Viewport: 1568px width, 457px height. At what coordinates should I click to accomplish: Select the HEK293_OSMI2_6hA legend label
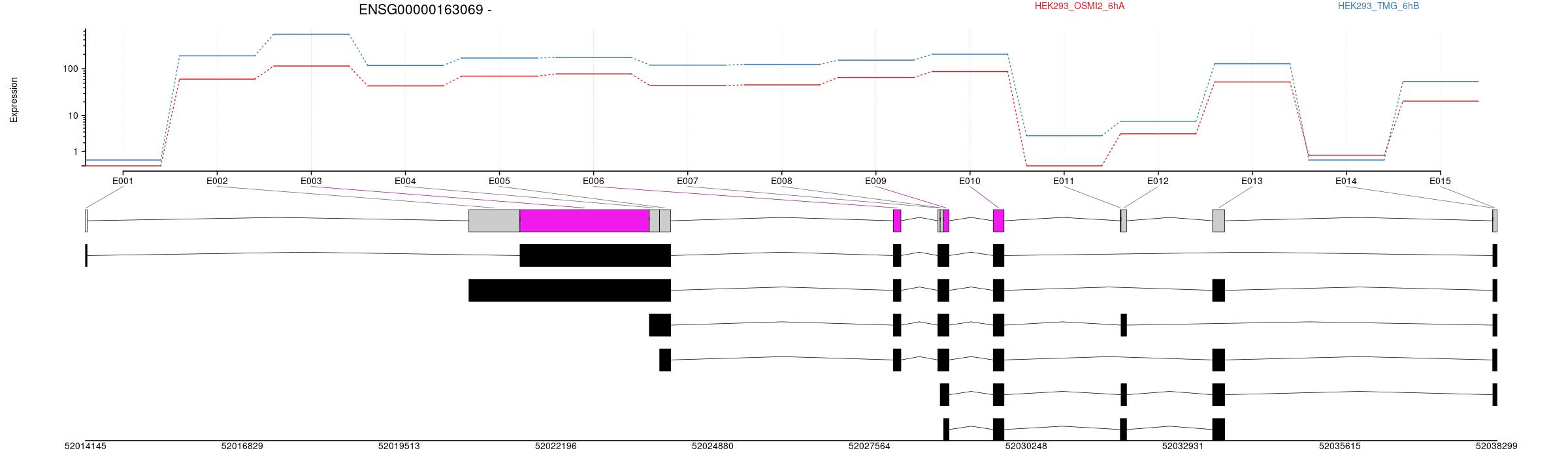(x=1079, y=7)
